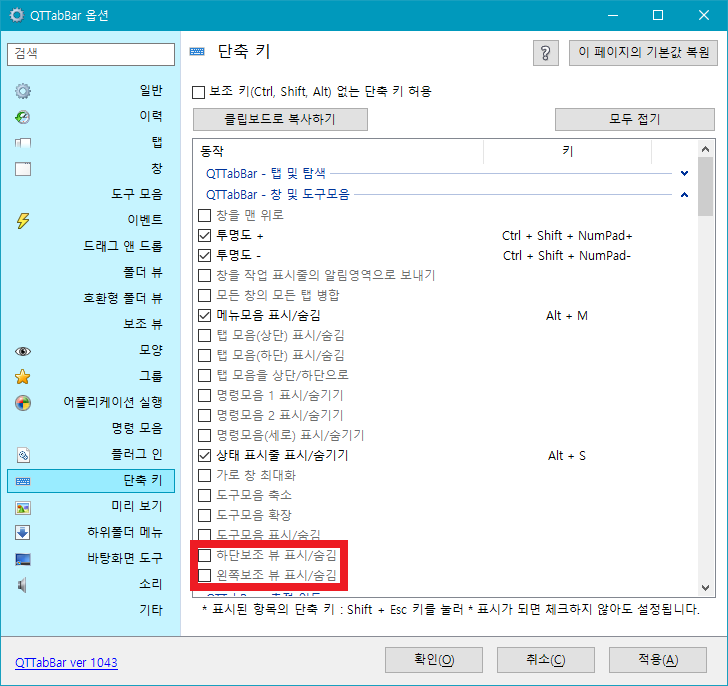Click 확인(O) button
728x686 pixels.
434,660
